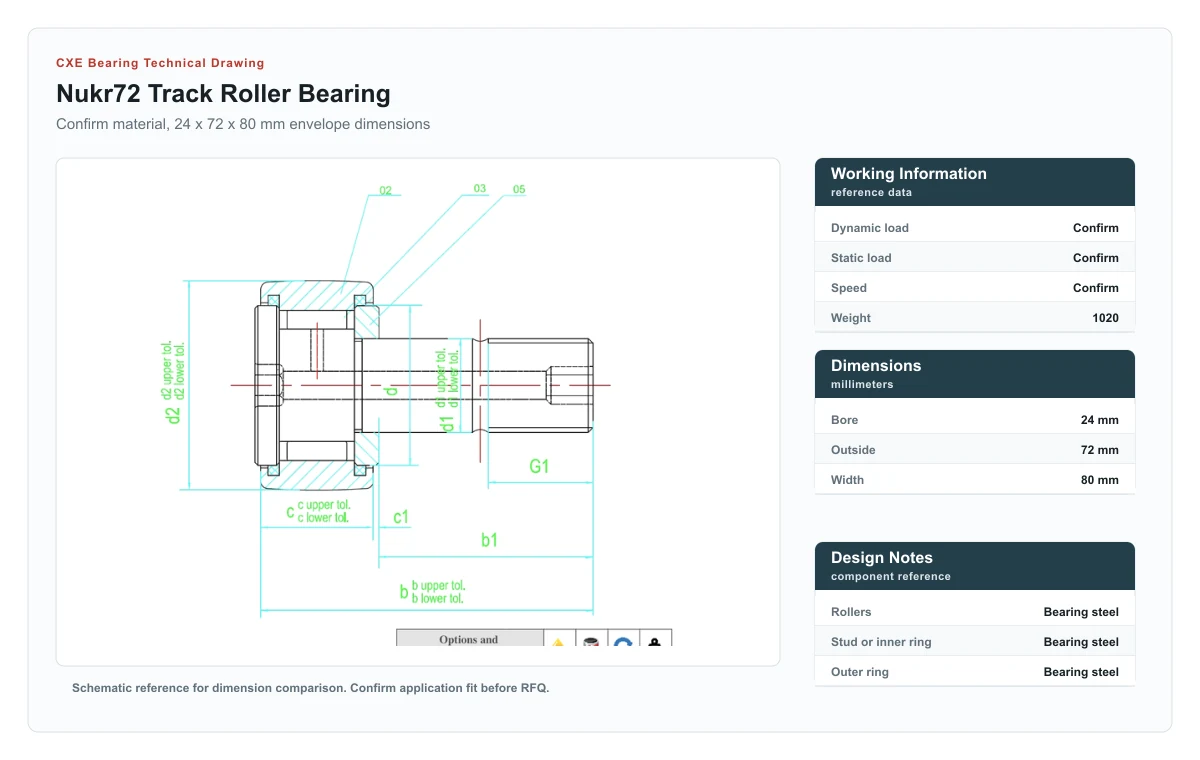Click 'millimeters' subheading text

pos(862,384)
